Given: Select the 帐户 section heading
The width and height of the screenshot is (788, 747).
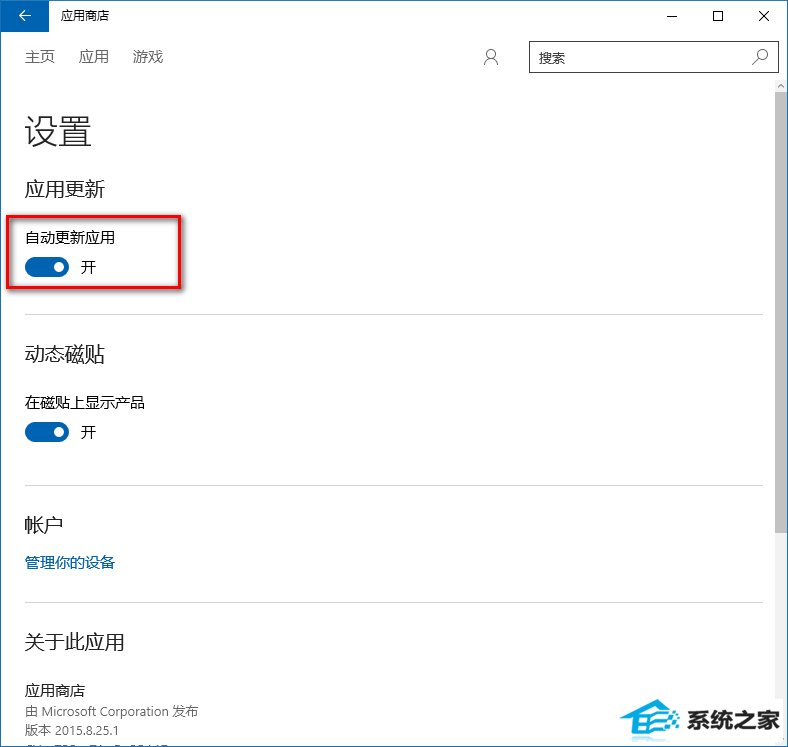Looking at the screenshot, I should click(44, 525).
